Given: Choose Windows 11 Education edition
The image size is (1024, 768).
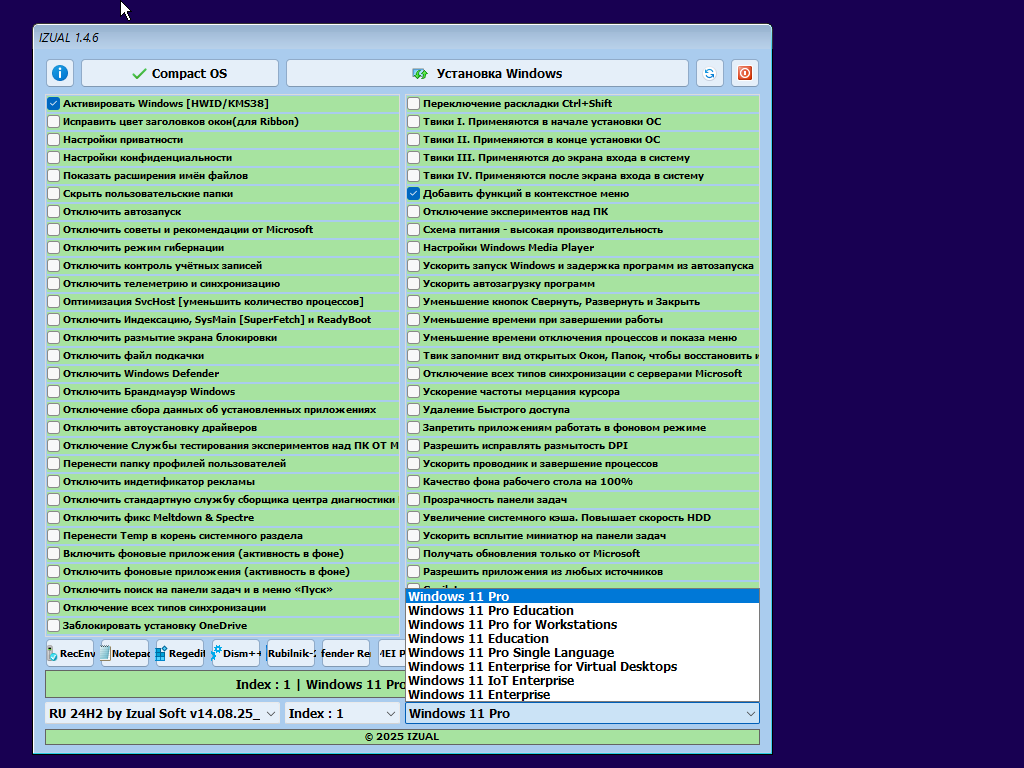Looking at the screenshot, I should click(583, 639).
